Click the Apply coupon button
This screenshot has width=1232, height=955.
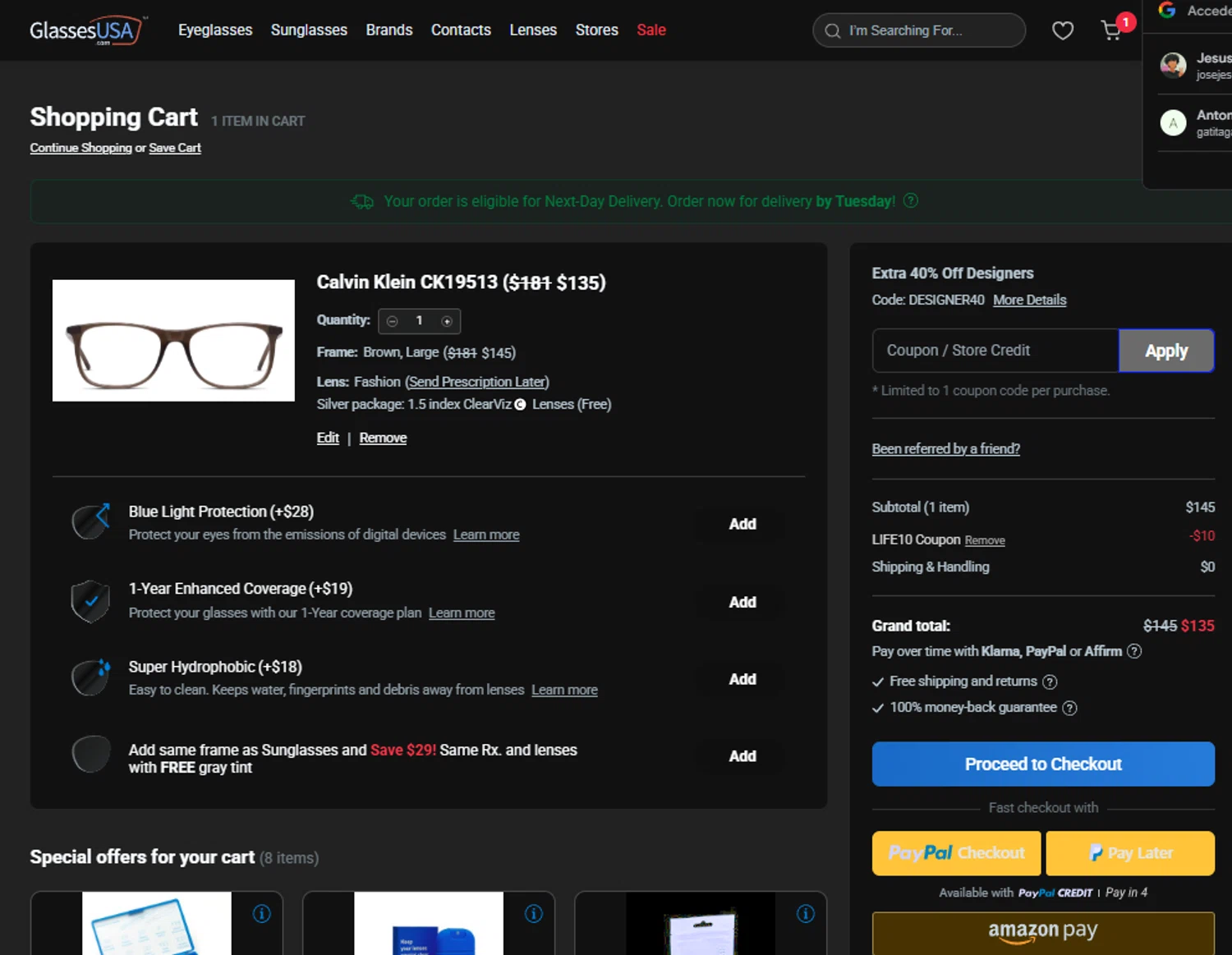coord(1166,351)
